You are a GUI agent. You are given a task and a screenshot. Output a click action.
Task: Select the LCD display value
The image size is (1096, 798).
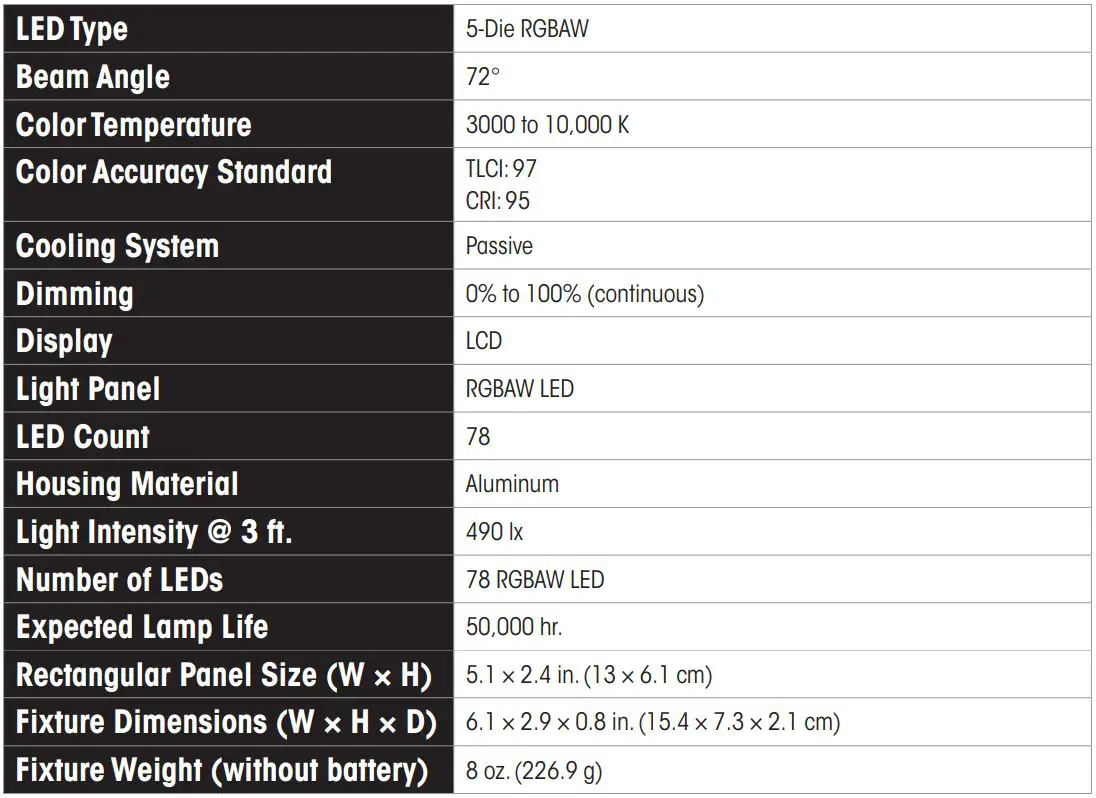pos(484,341)
